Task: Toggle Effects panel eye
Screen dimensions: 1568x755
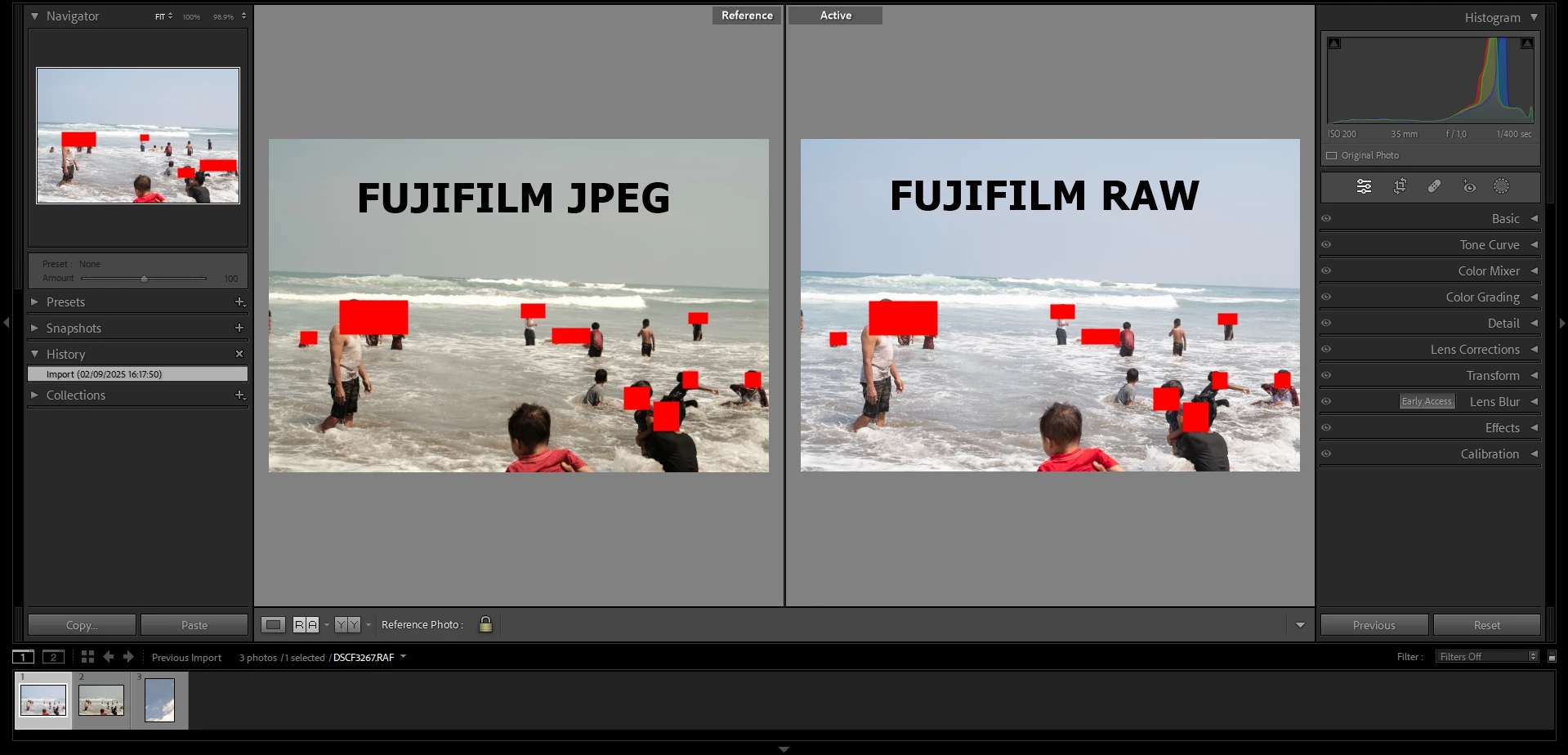Action: click(x=1326, y=428)
